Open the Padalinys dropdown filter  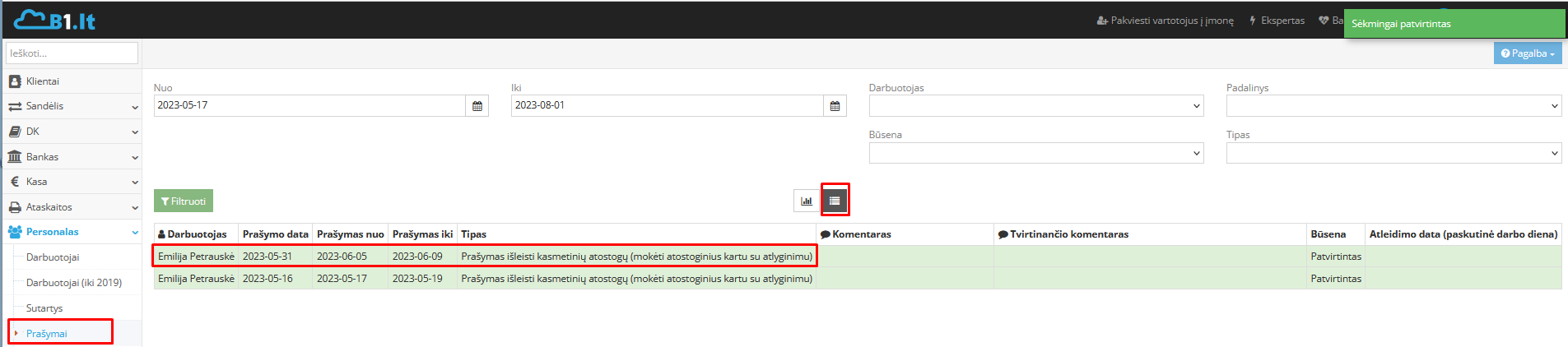[x=1393, y=106]
